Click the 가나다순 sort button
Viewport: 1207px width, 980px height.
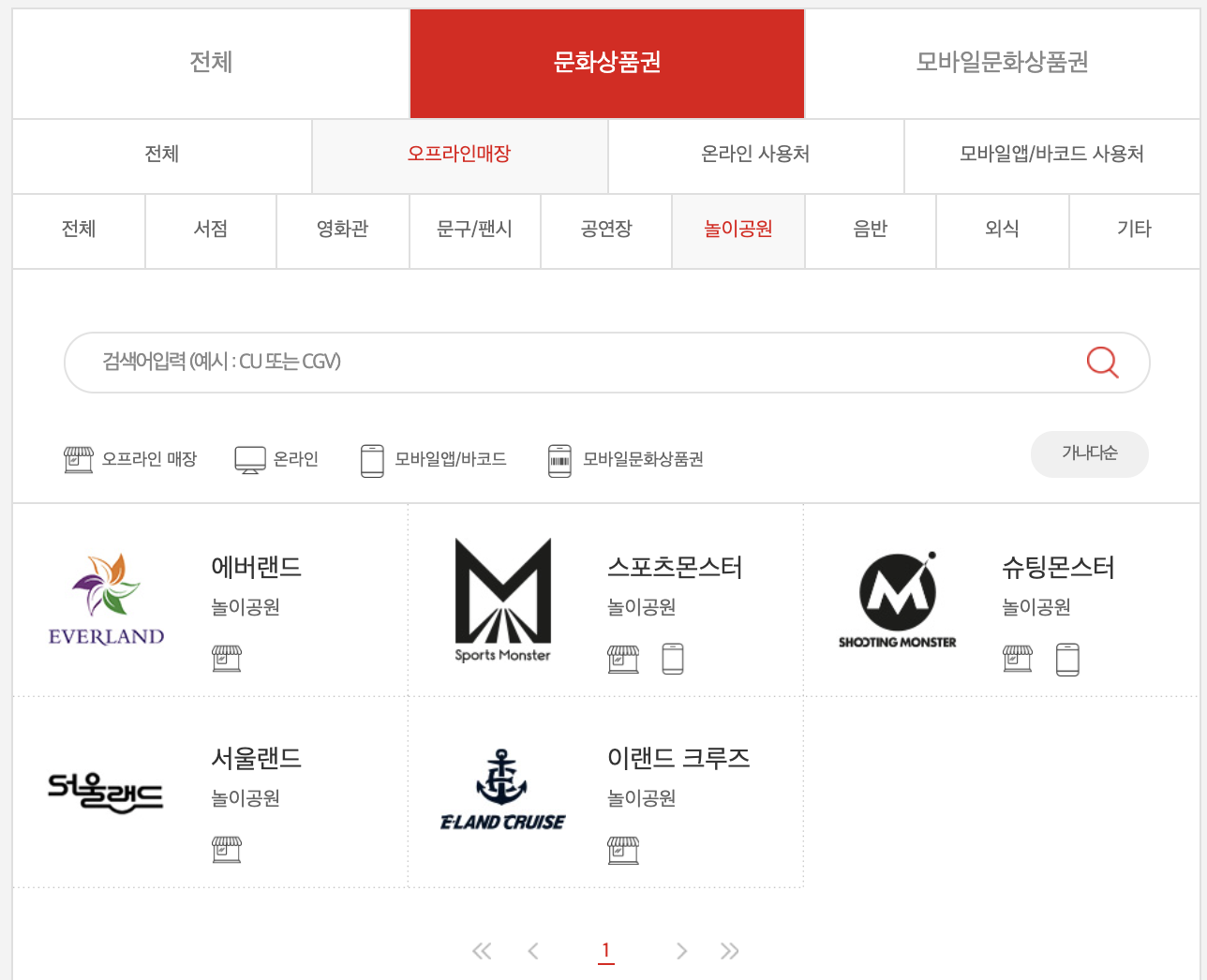[x=1089, y=453]
